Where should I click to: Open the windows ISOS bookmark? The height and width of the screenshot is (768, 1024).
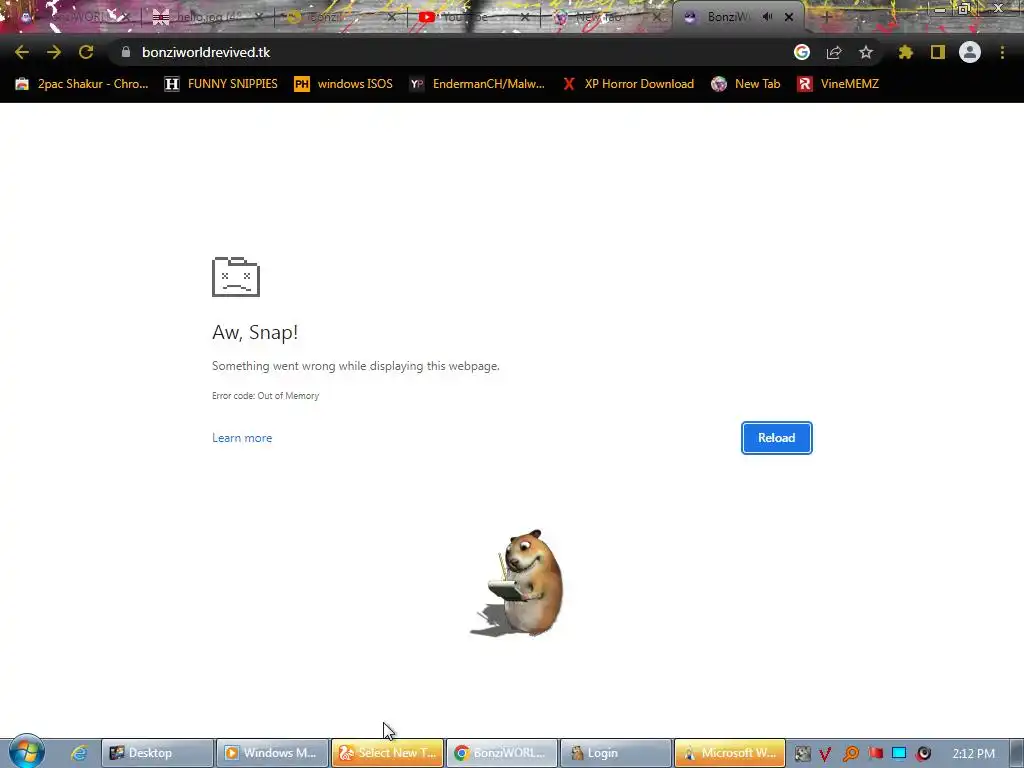coord(344,84)
